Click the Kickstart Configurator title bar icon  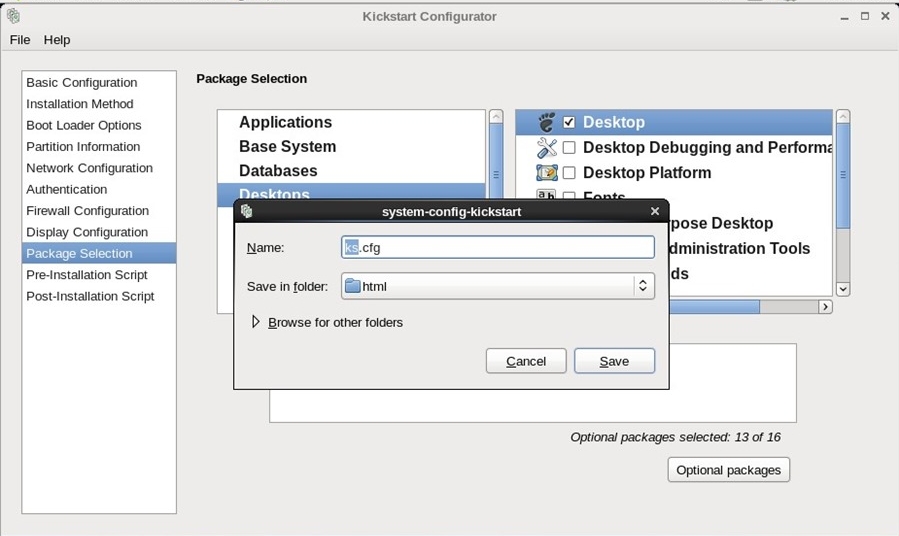click(x=13, y=16)
